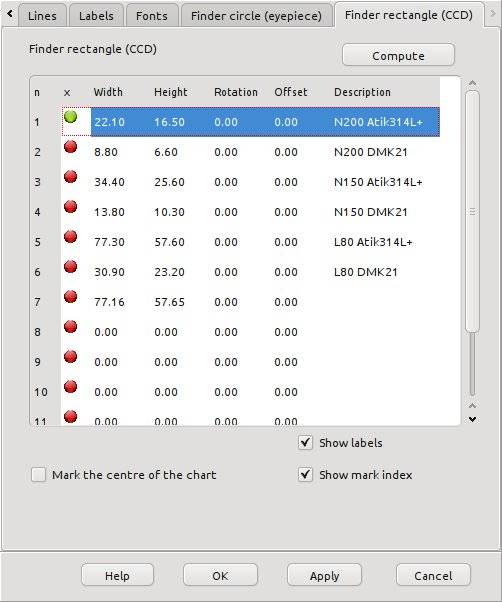Toggle the green indicator for row 1
502x602 pixels.
(x=71, y=117)
